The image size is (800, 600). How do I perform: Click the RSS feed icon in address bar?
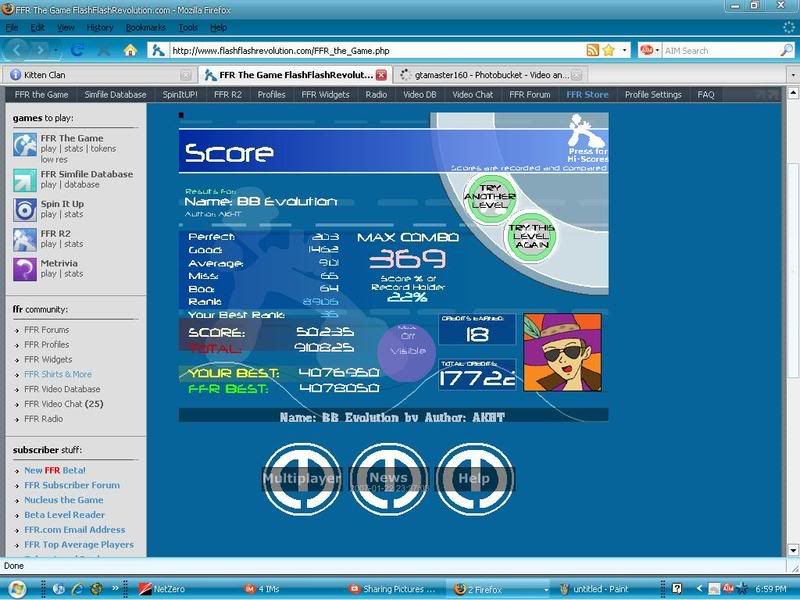(x=593, y=50)
